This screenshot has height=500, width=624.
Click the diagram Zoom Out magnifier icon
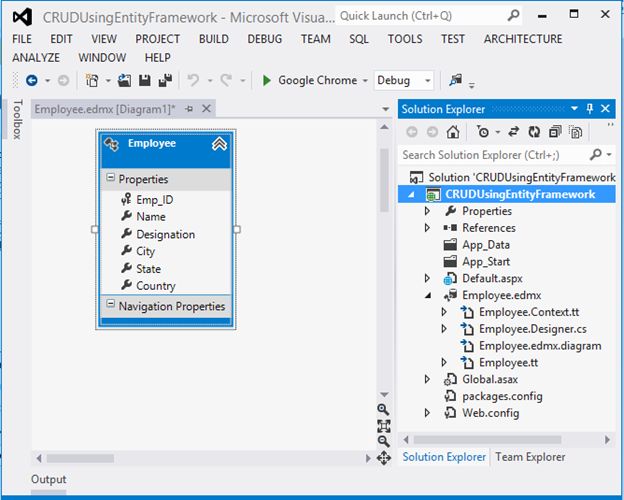pos(383,441)
